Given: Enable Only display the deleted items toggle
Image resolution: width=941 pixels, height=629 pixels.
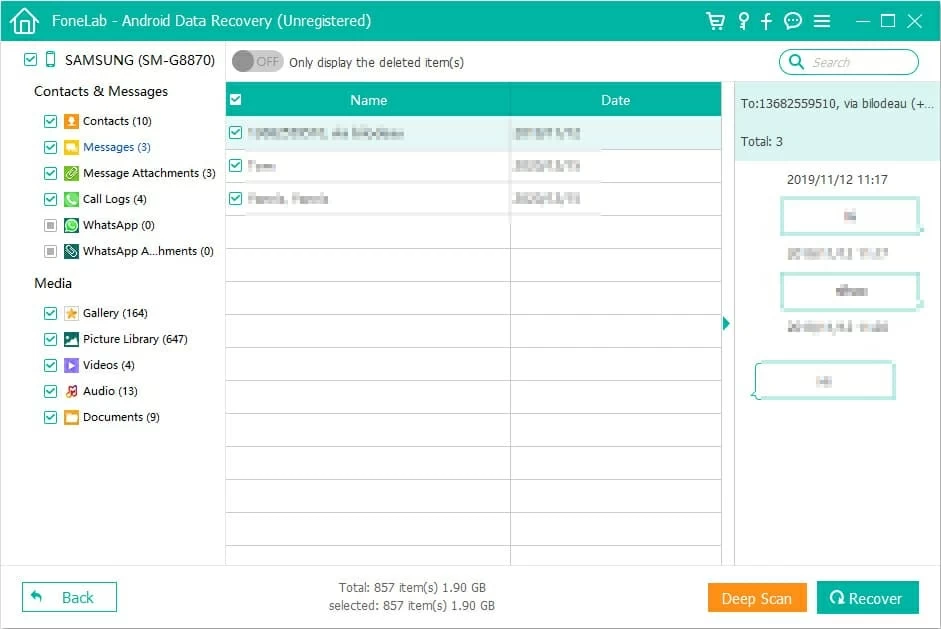Looking at the screenshot, I should tap(257, 61).
